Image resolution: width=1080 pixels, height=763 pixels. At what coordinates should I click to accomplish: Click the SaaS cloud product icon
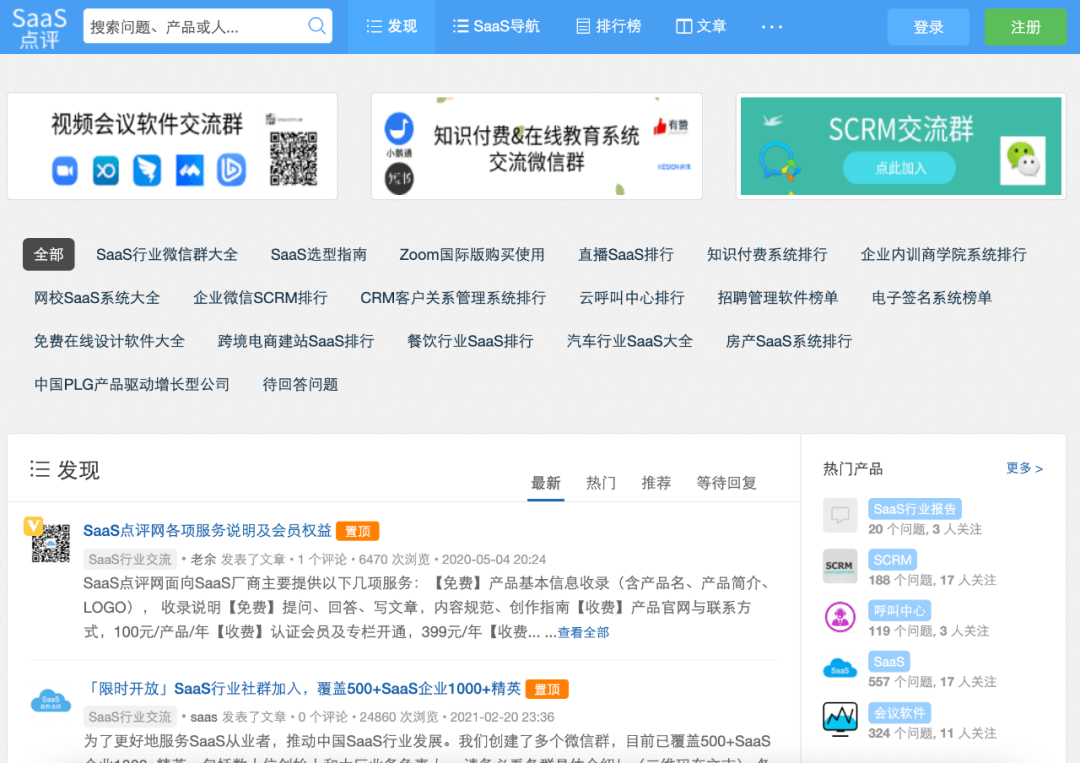pos(840,668)
